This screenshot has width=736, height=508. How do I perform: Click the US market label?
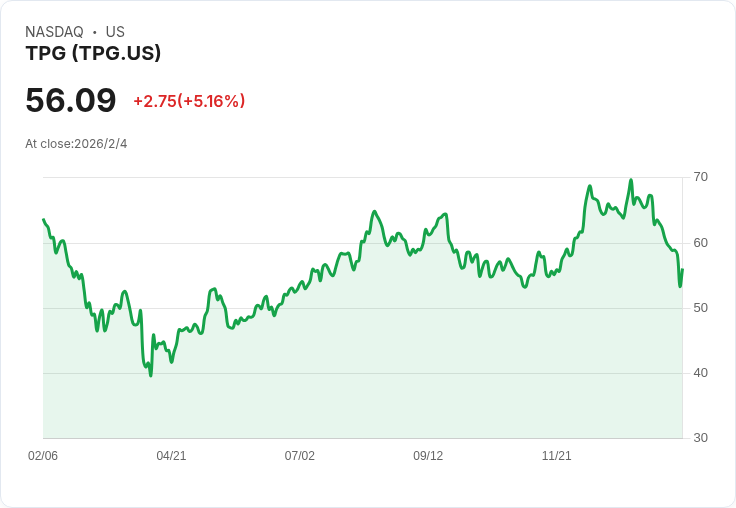click(115, 32)
